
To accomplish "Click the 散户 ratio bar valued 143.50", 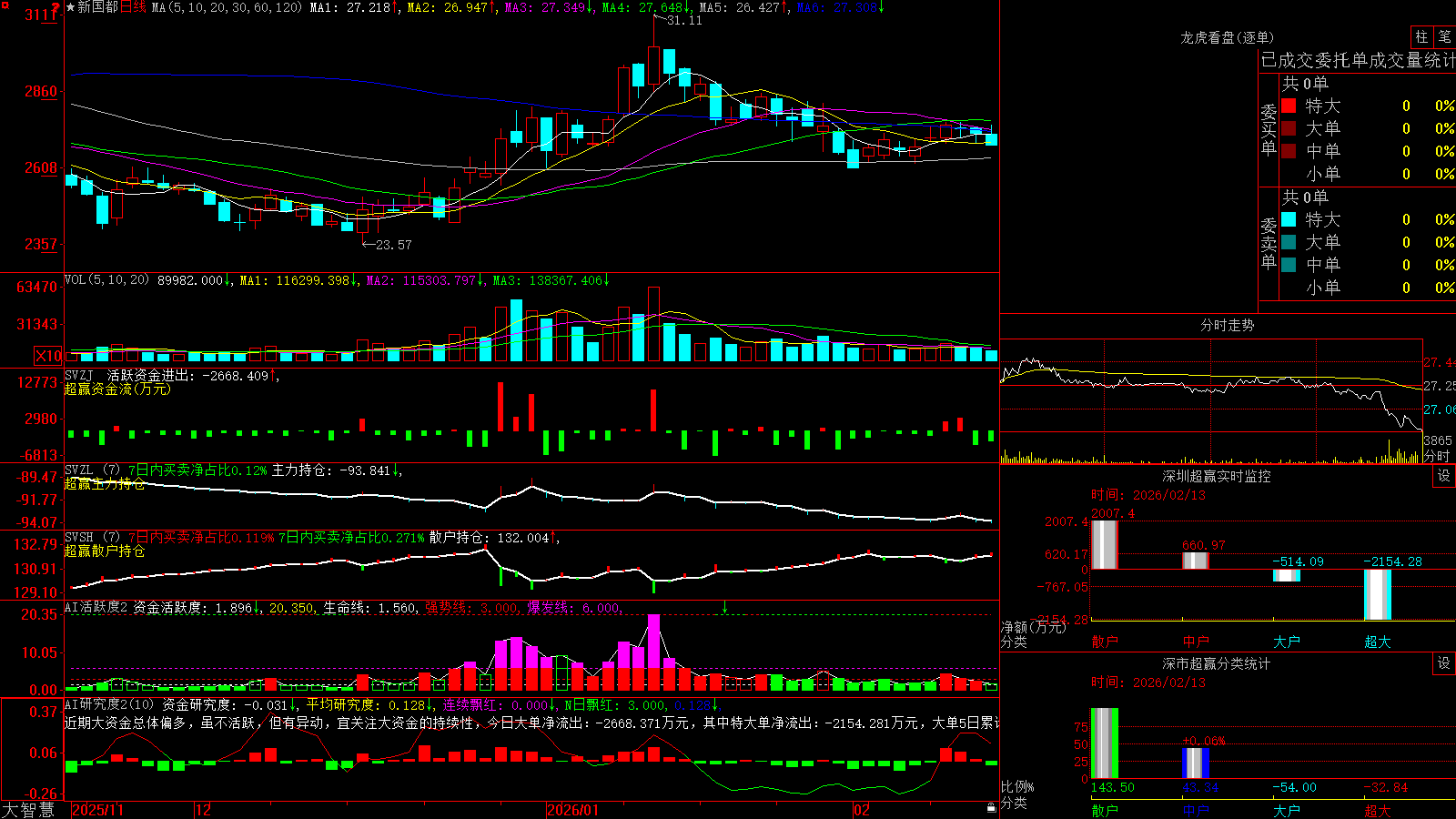I will 1104,743.
